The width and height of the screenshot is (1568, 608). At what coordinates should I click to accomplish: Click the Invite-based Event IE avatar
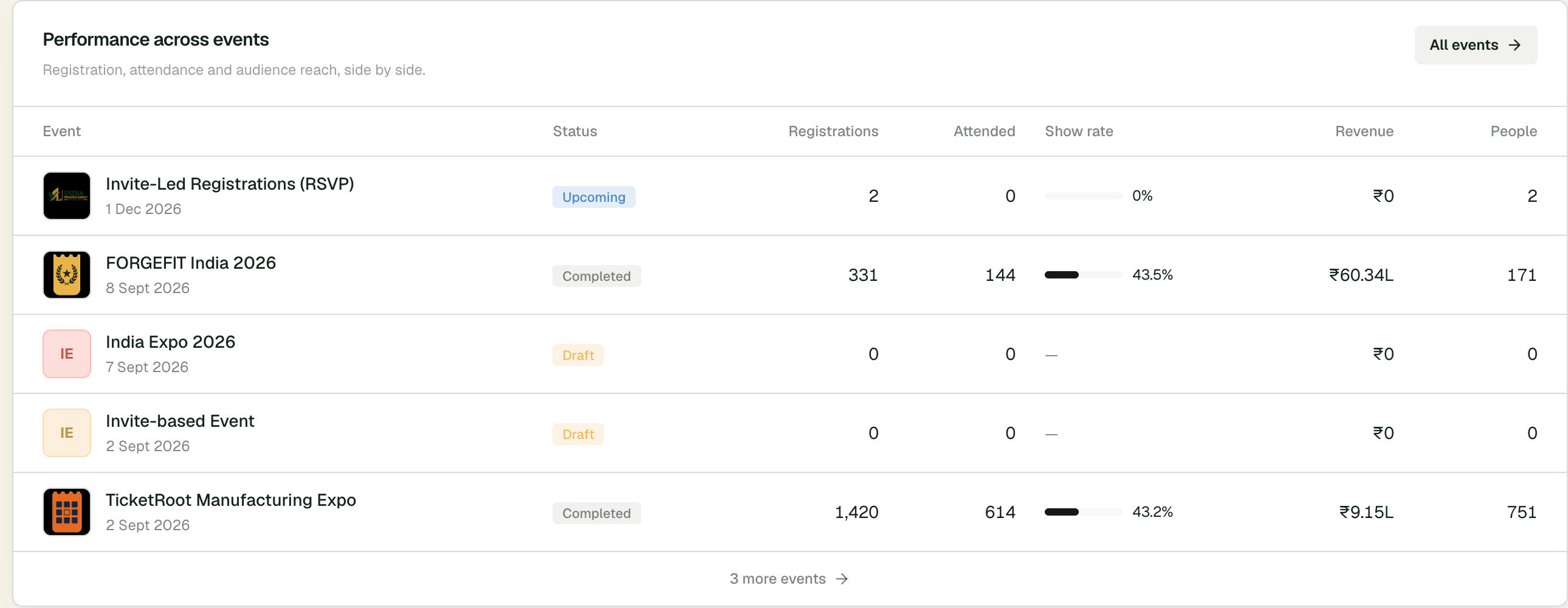(x=67, y=433)
